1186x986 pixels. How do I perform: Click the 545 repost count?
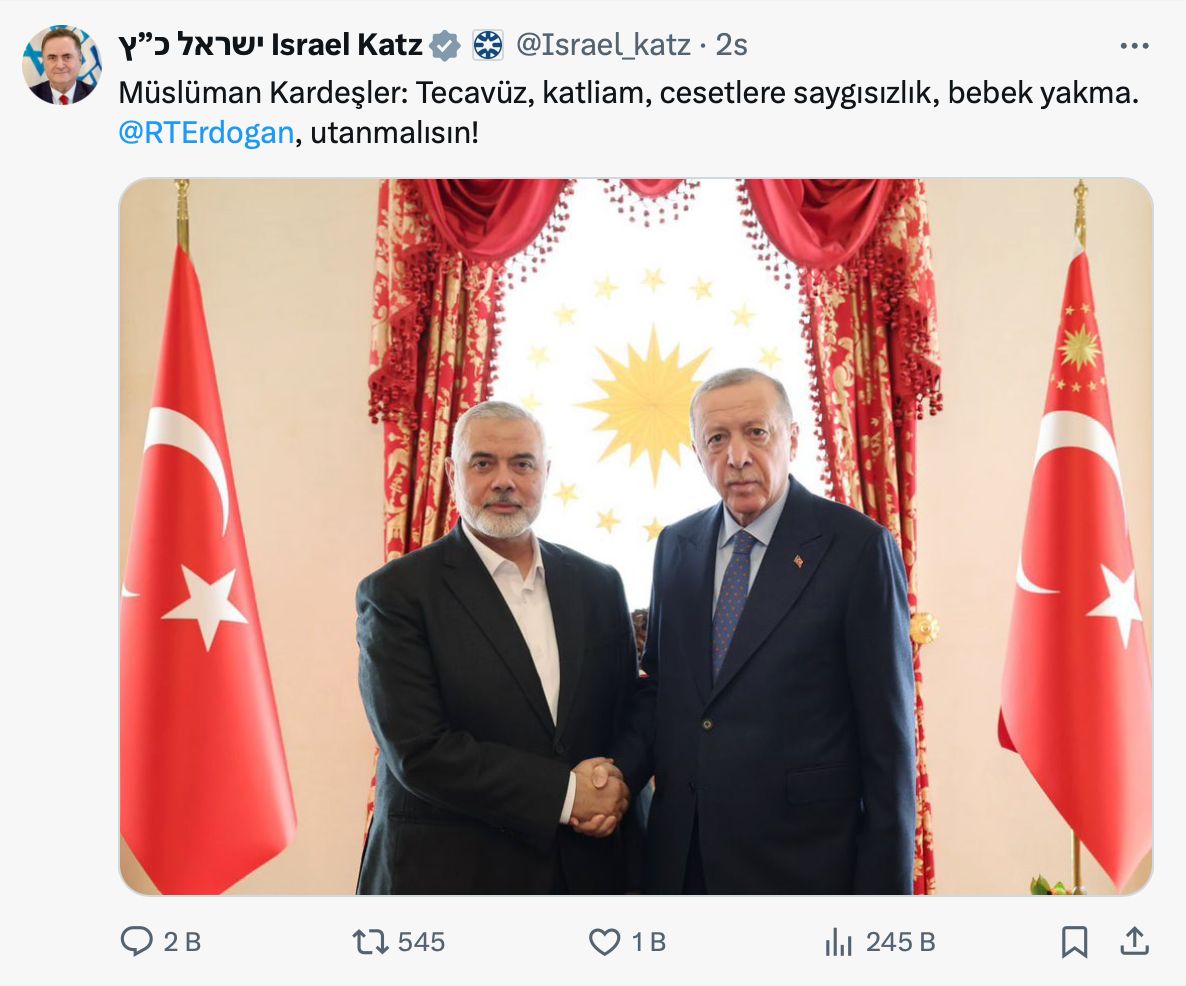pyautogui.click(x=421, y=942)
